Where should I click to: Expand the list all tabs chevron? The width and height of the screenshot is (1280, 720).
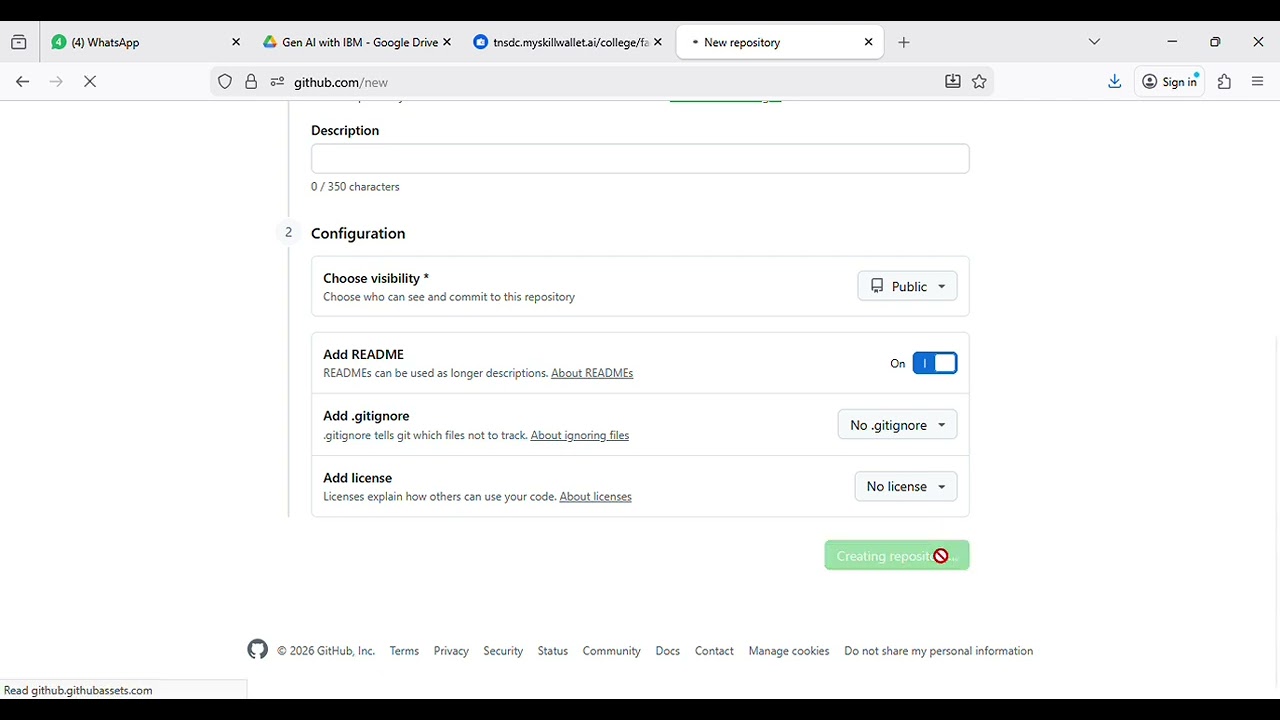pyautogui.click(x=1095, y=42)
